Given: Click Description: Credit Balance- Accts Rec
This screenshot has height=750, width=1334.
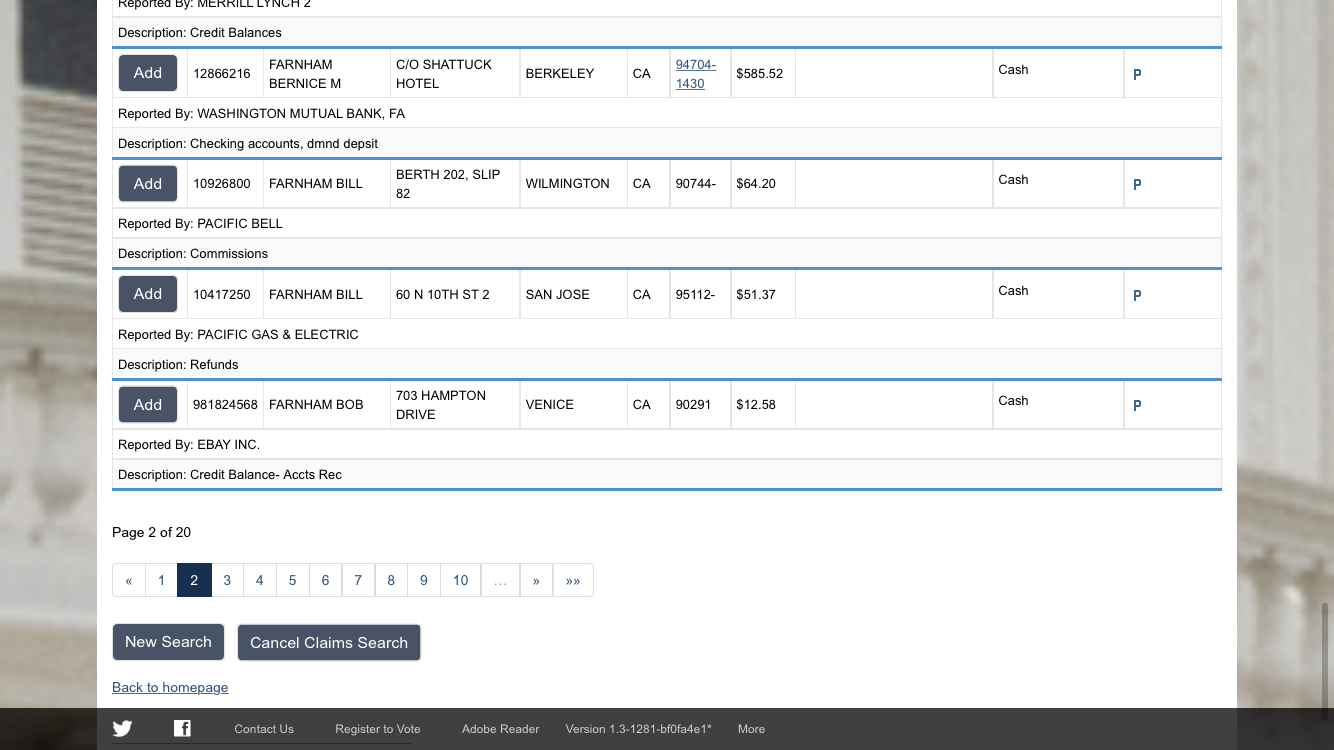Looking at the screenshot, I should (667, 474).
